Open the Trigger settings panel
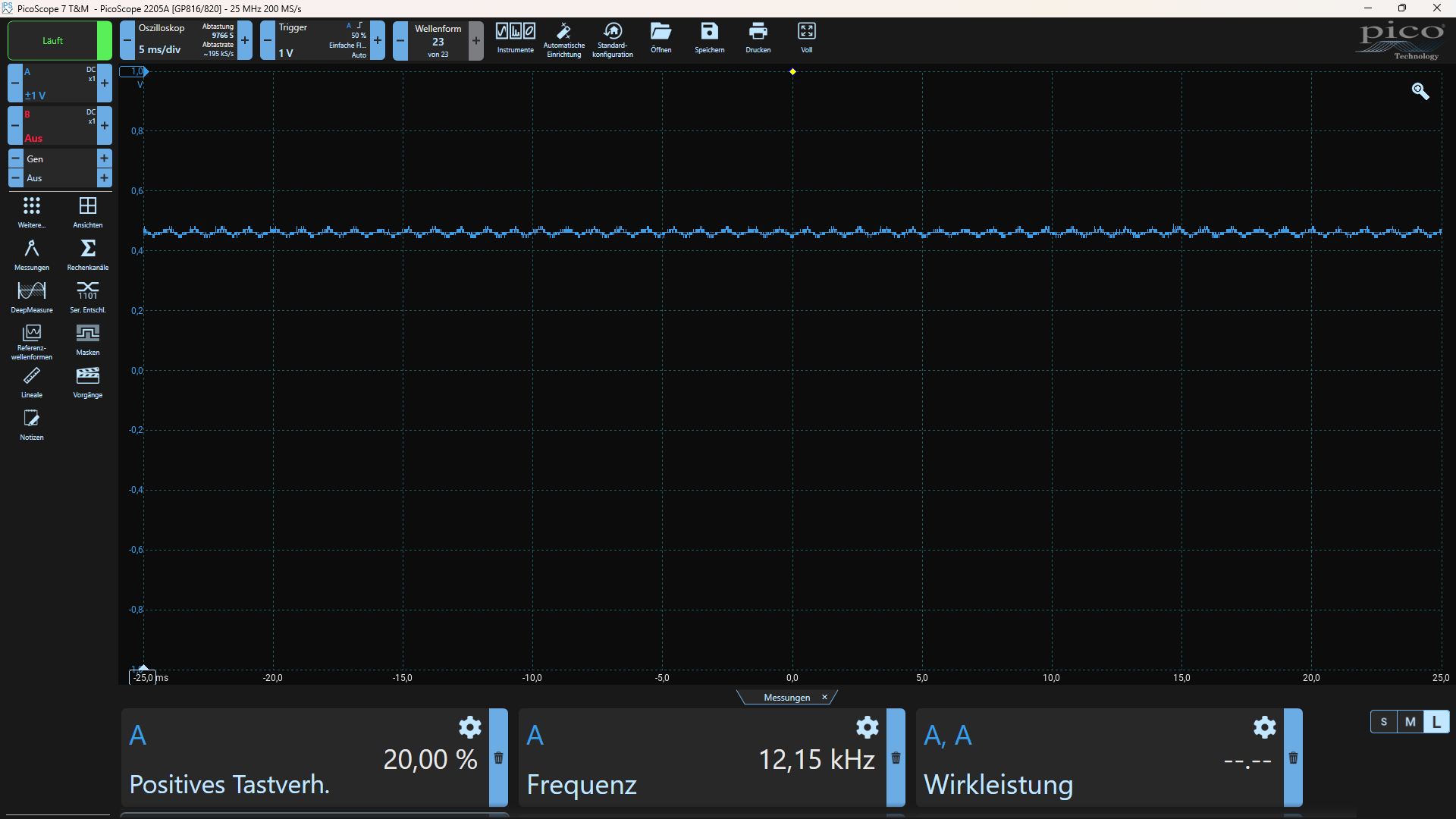Viewport: 1456px width, 819px height. point(322,41)
